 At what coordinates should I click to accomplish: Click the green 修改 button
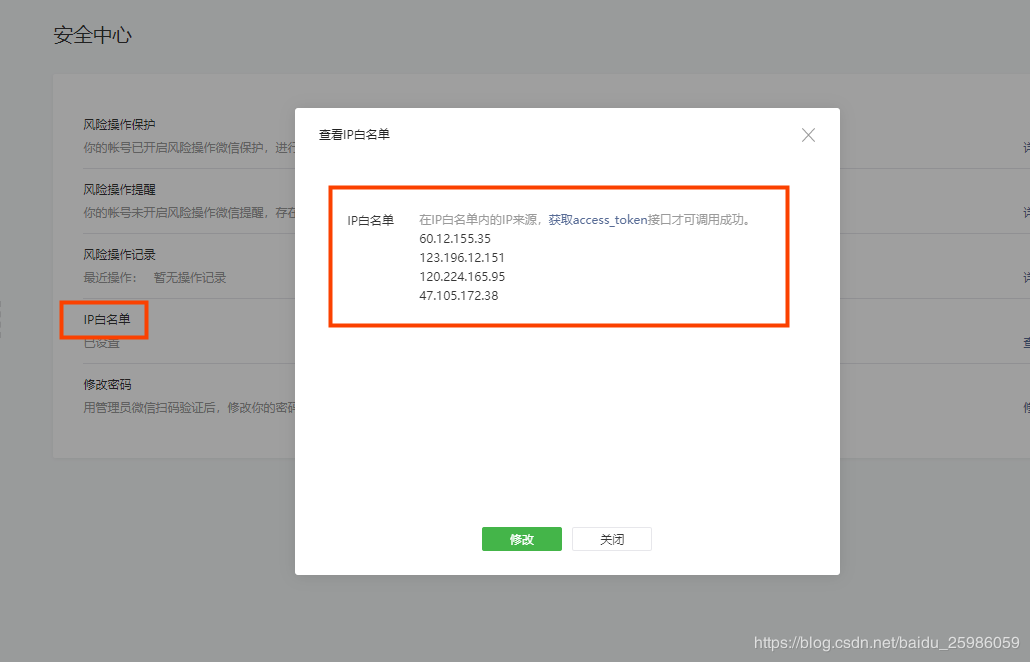click(x=521, y=539)
